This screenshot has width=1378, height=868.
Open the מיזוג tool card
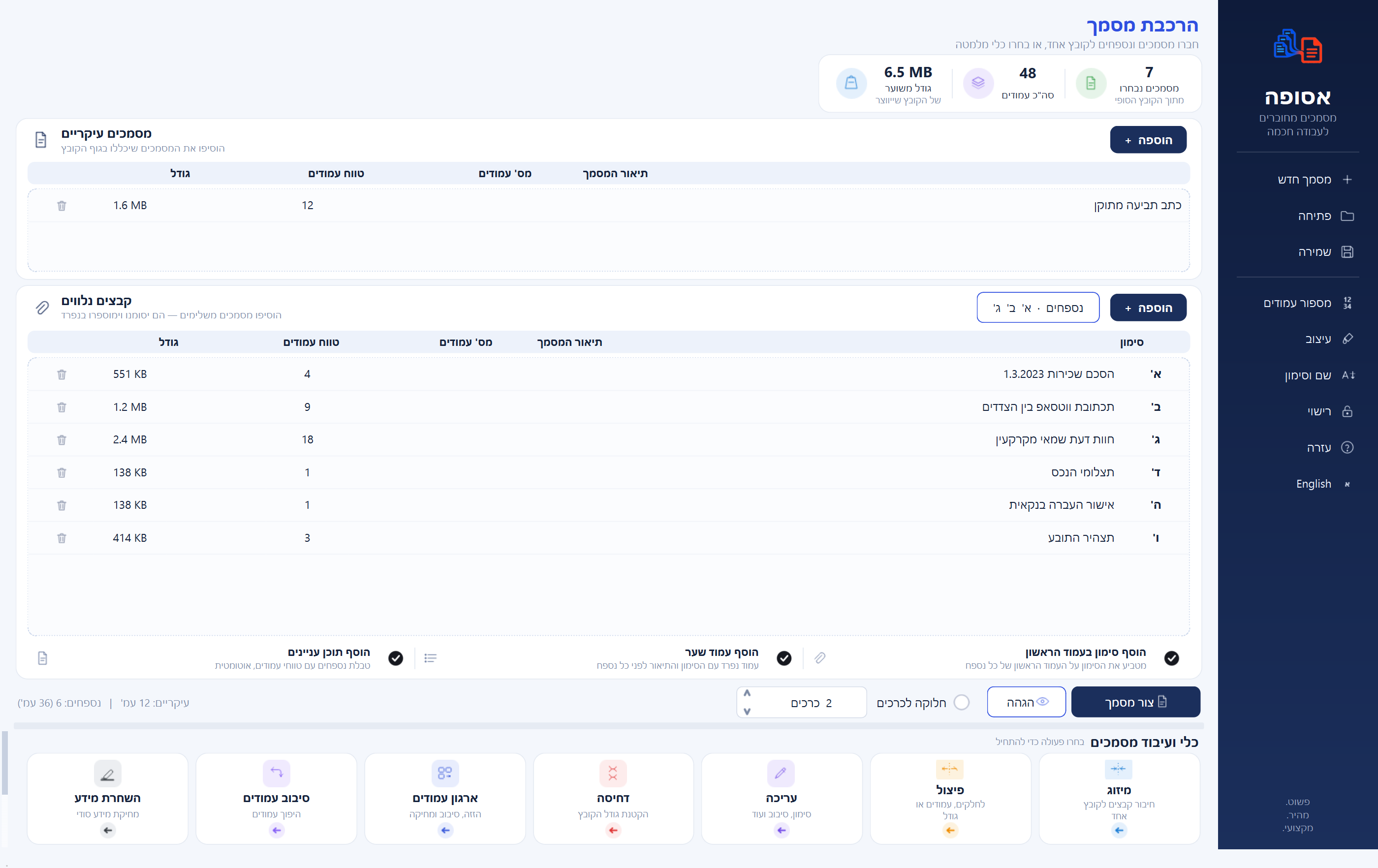[x=1119, y=799]
